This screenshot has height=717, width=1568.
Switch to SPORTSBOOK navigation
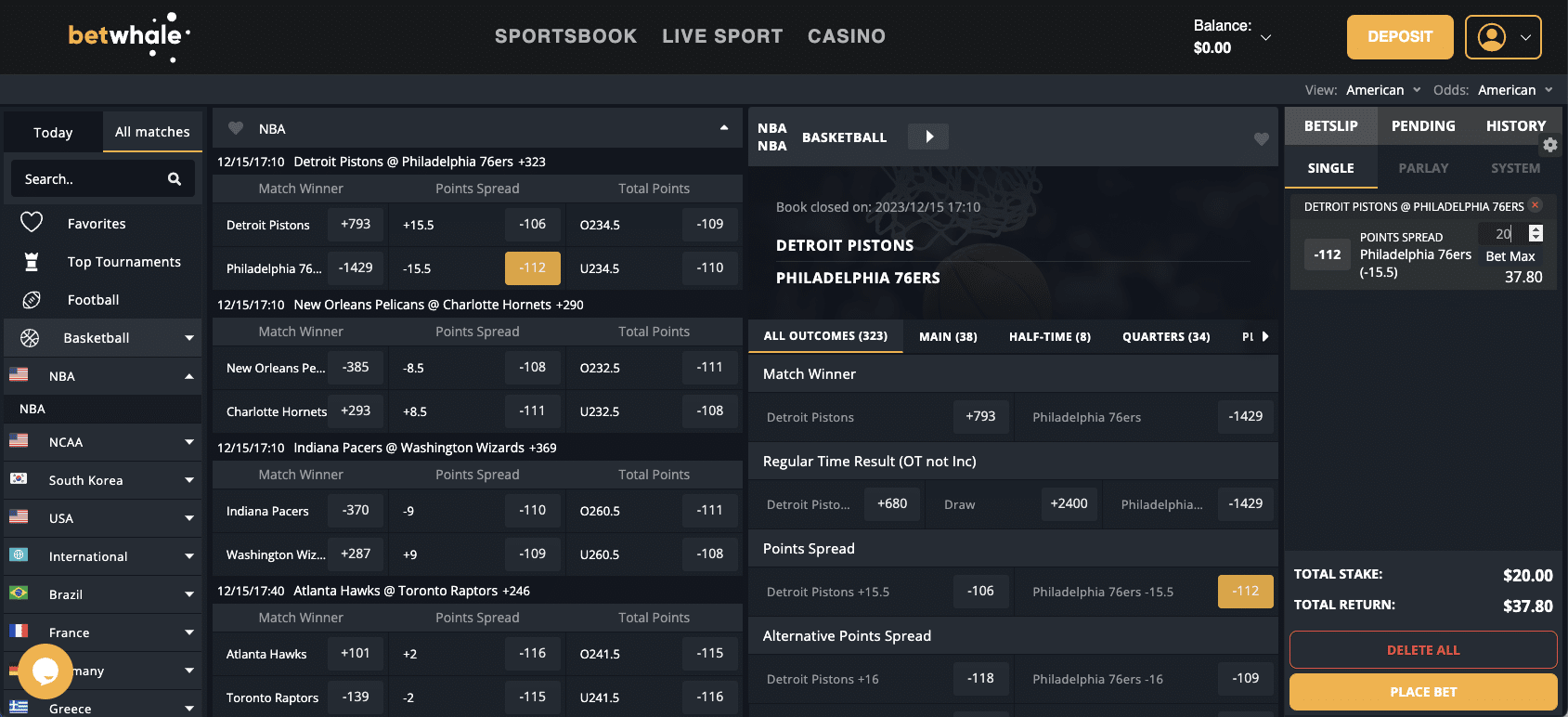tap(565, 36)
